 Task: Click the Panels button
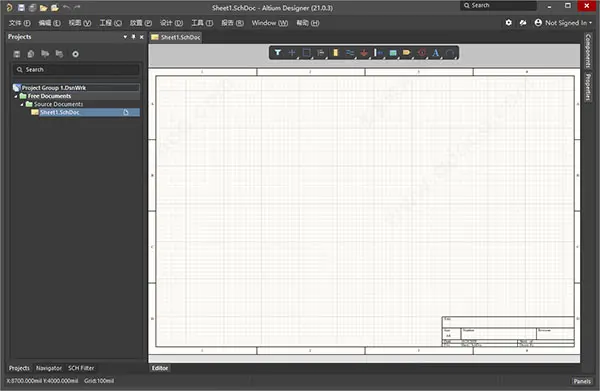click(582, 381)
